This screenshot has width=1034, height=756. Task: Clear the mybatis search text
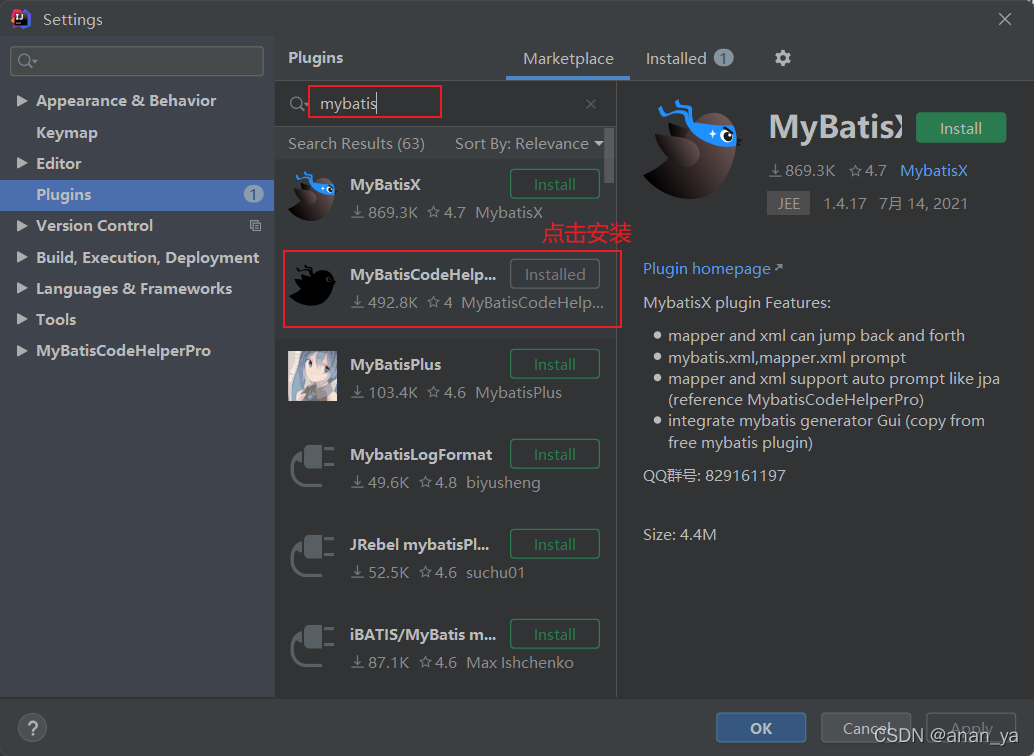click(x=591, y=104)
